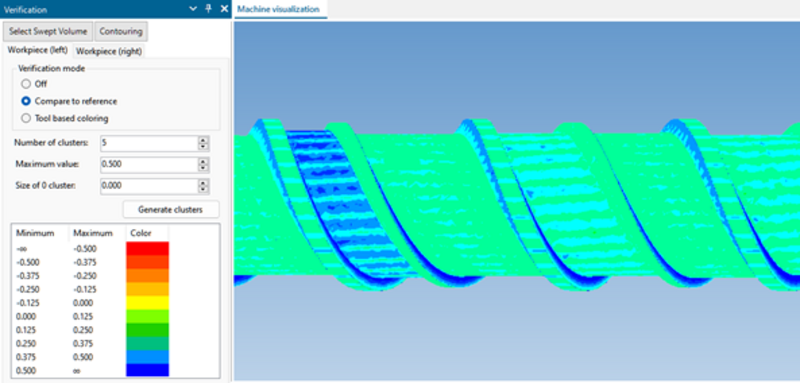This screenshot has height=383, width=800.
Task: Click the Generate clusters button
Action: click(171, 210)
